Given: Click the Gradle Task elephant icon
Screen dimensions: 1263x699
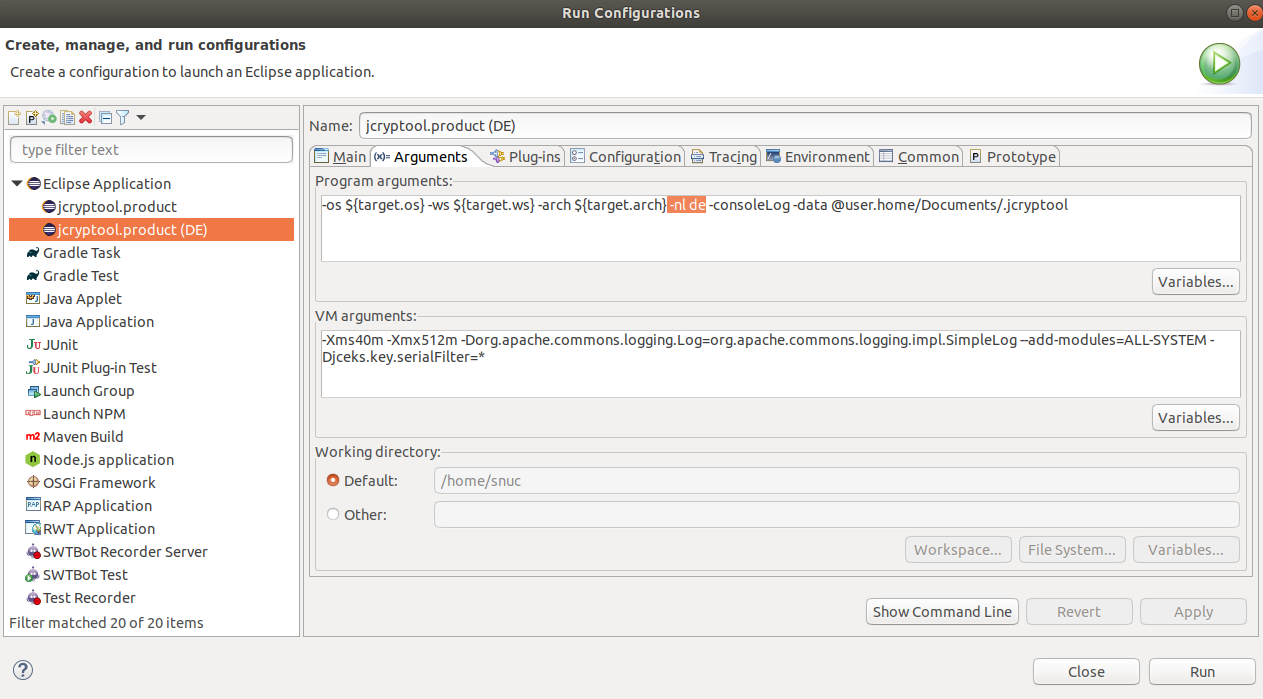Looking at the screenshot, I should pyautogui.click(x=33, y=253).
